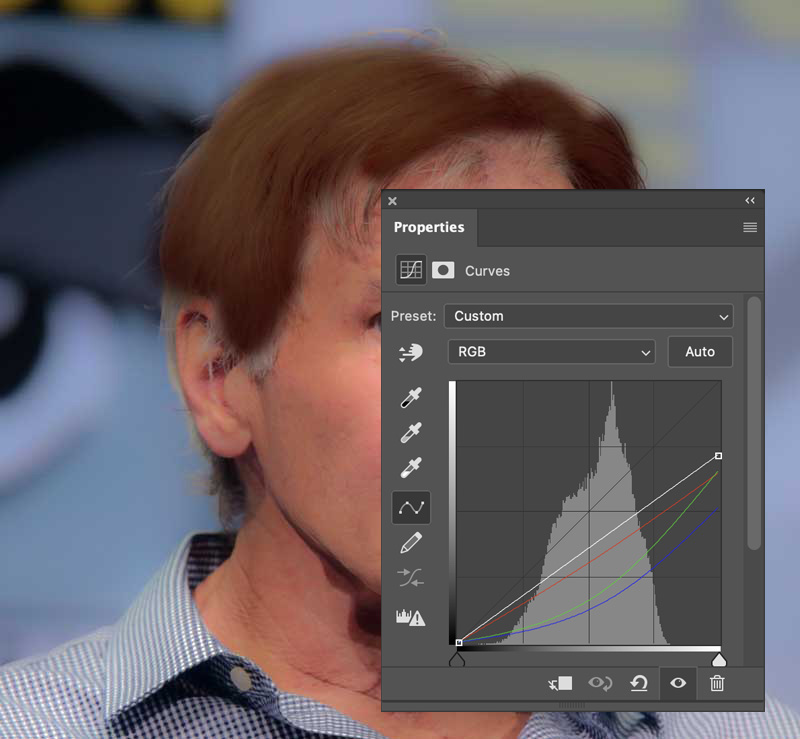Screen dimensions: 800x739
Task: Select the black point eyedropper
Action: click(x=411, y=398)
